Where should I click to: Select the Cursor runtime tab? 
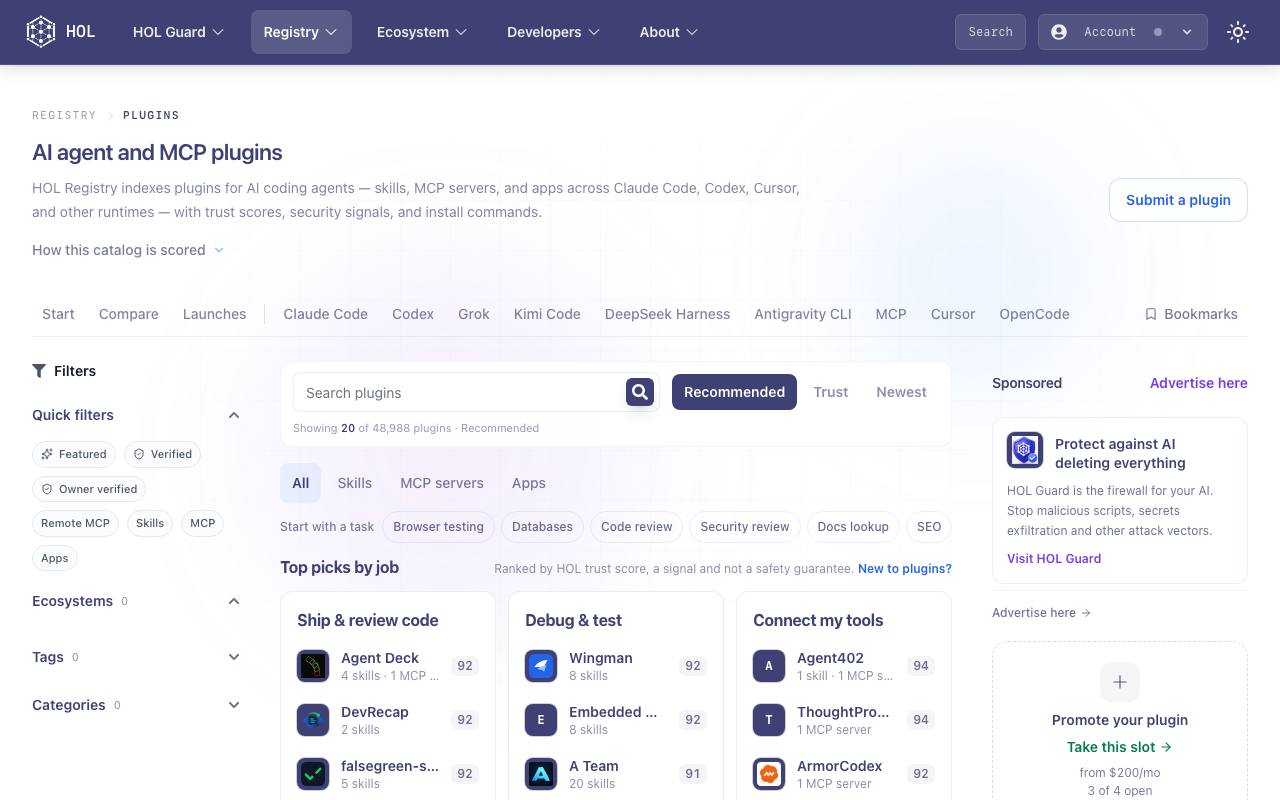[953, 314]
